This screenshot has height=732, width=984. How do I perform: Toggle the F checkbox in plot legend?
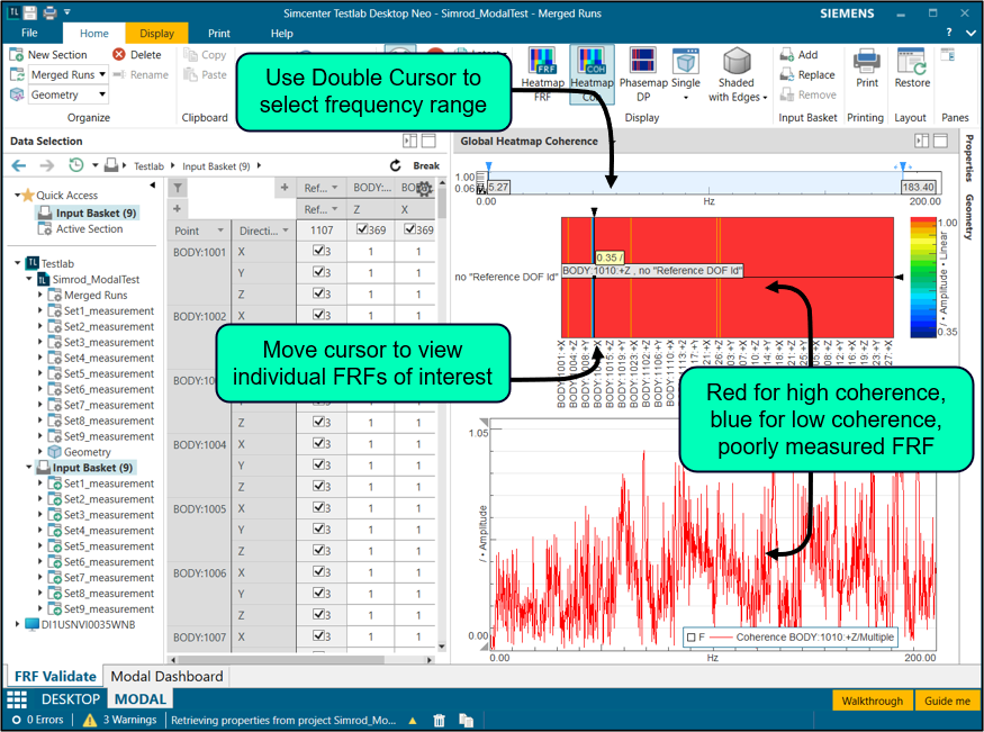(691, 636)
